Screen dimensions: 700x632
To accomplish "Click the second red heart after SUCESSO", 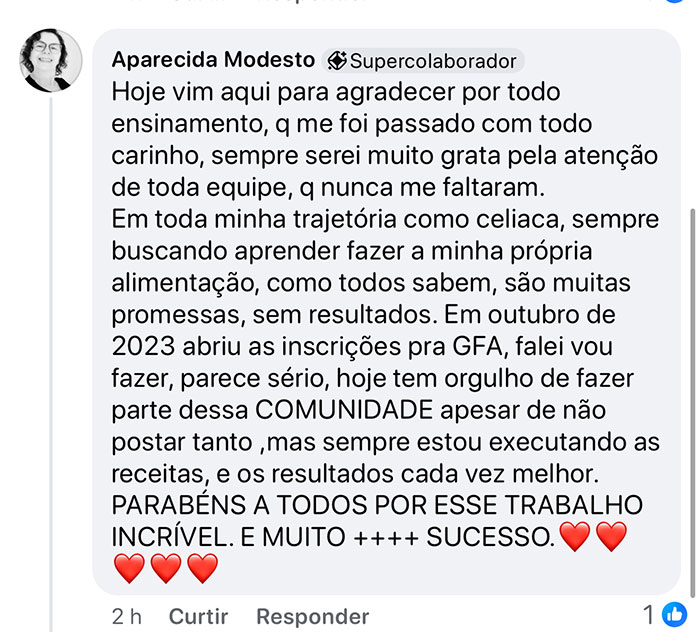I will coord(612,536).
